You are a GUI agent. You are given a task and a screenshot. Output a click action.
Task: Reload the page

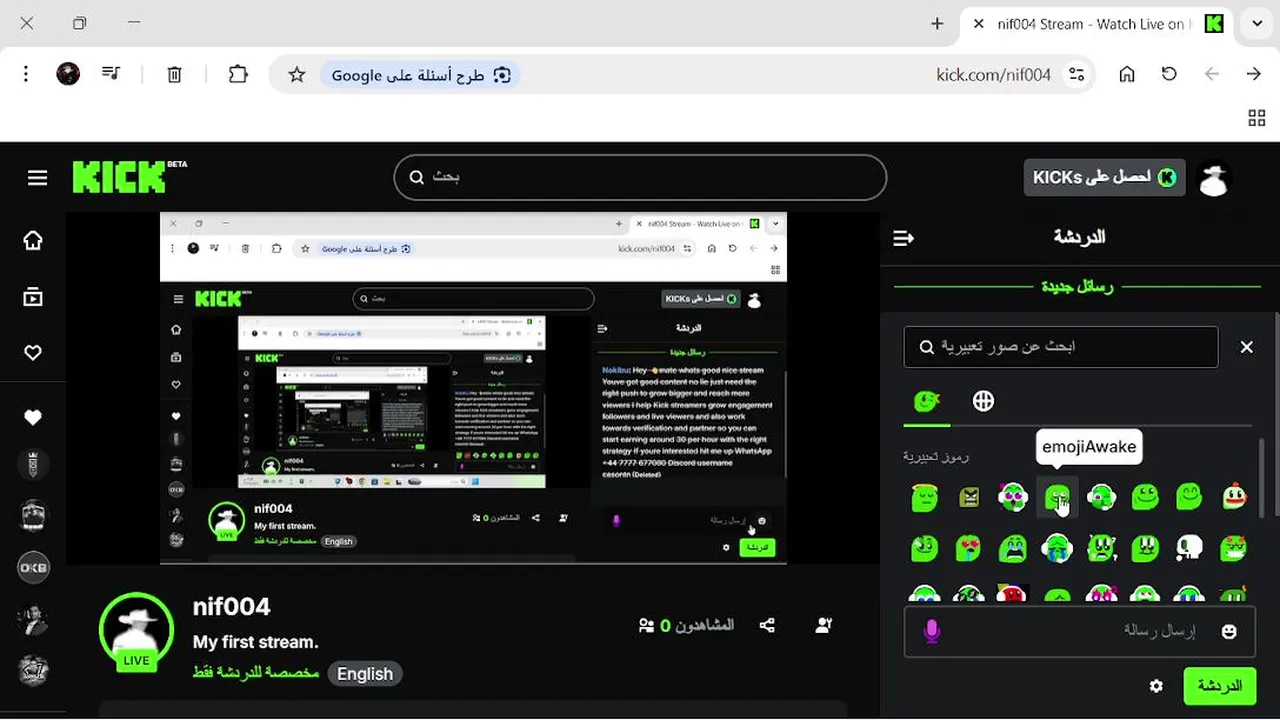(1169, 74)
